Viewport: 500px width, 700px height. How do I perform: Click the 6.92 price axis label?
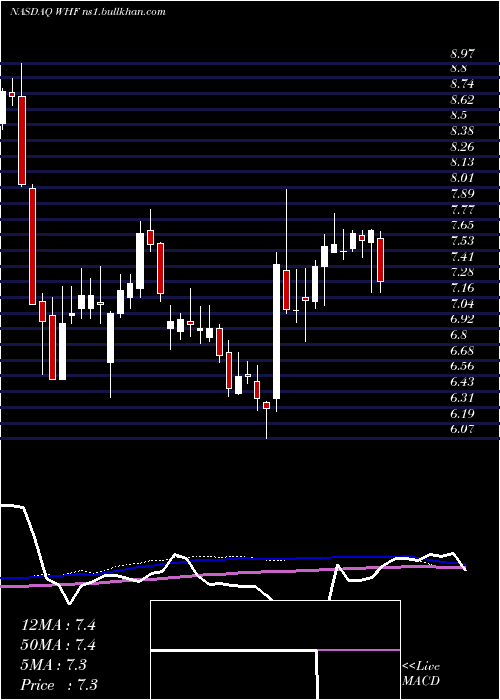(x=462, y=319)
